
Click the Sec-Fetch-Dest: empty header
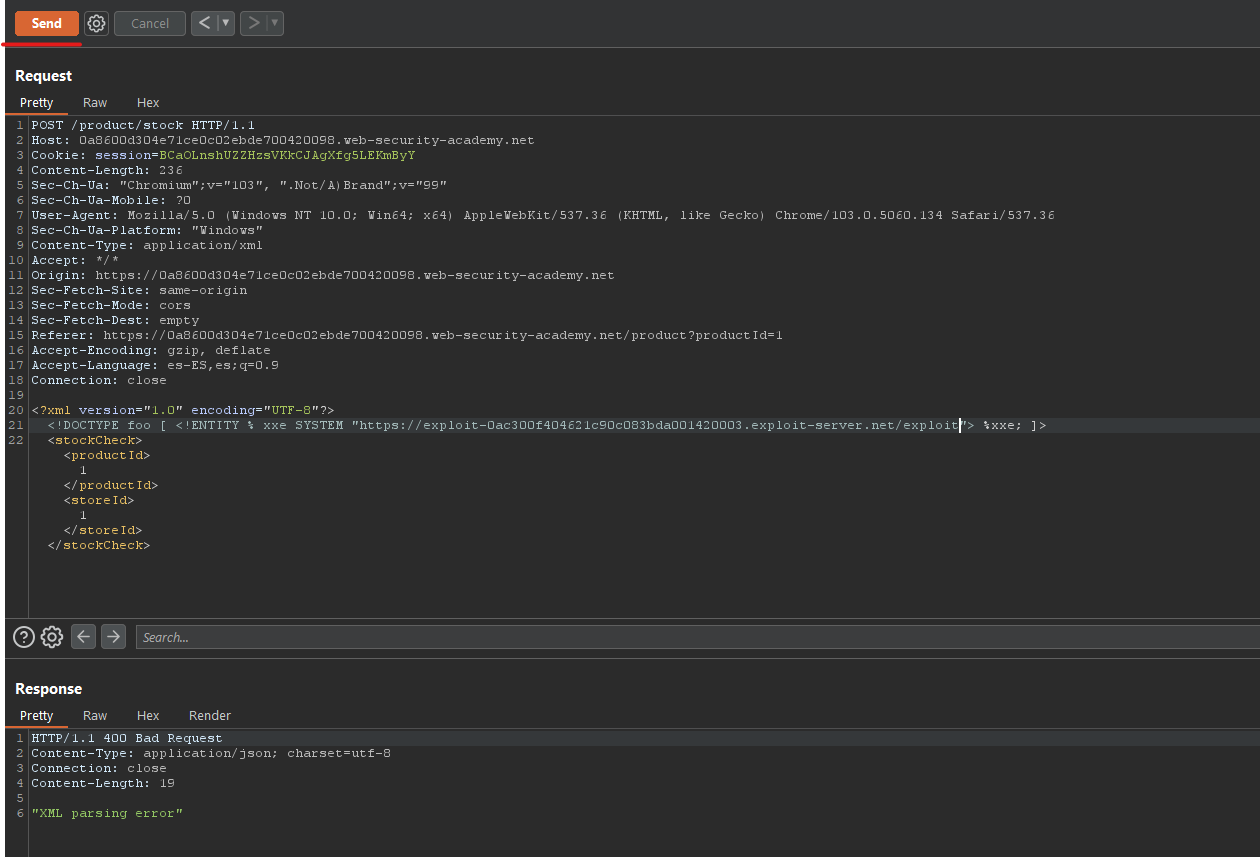point(115,320)
